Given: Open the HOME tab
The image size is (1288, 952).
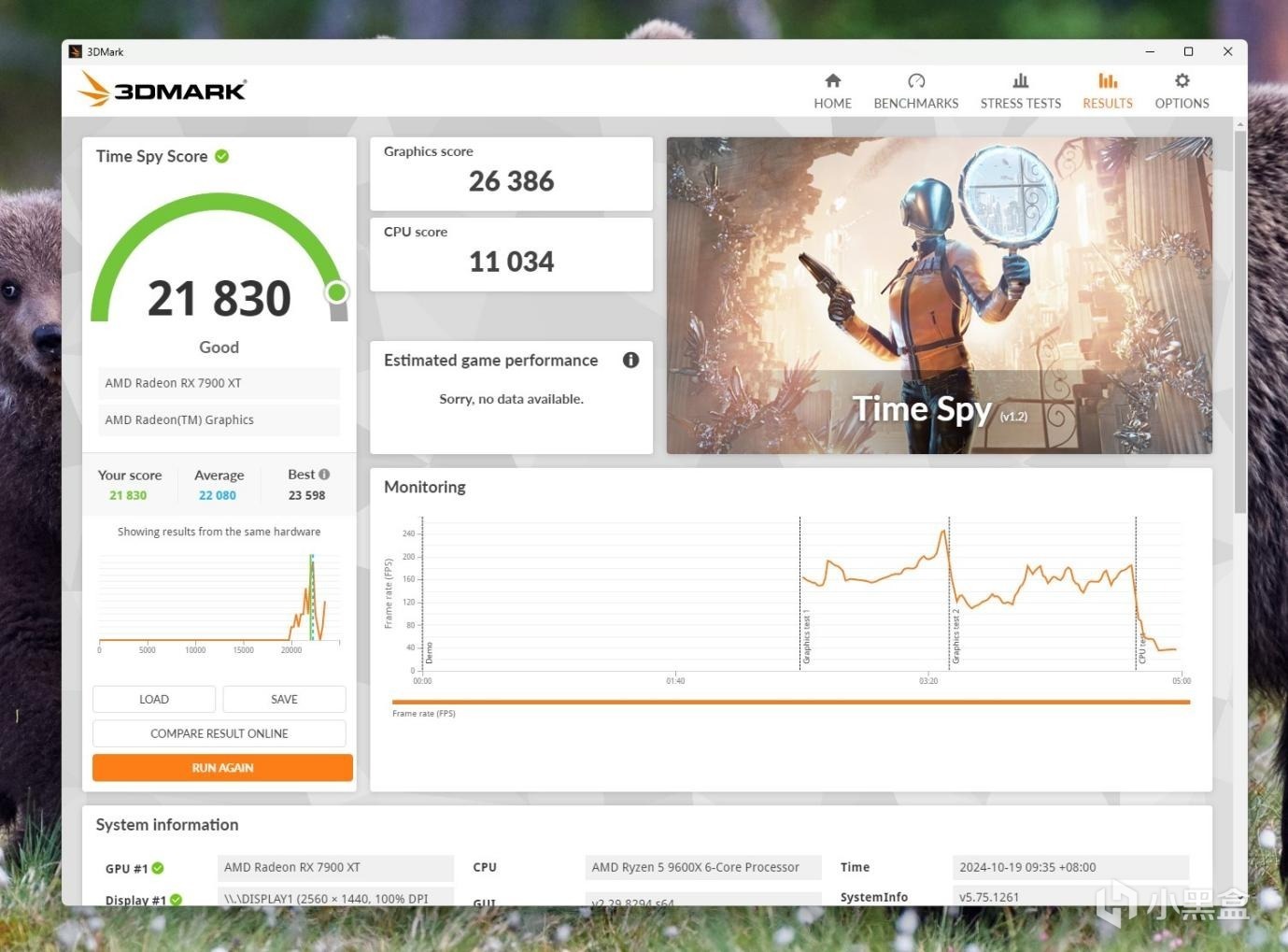Looking at the screenshot, I should (832, 92).
